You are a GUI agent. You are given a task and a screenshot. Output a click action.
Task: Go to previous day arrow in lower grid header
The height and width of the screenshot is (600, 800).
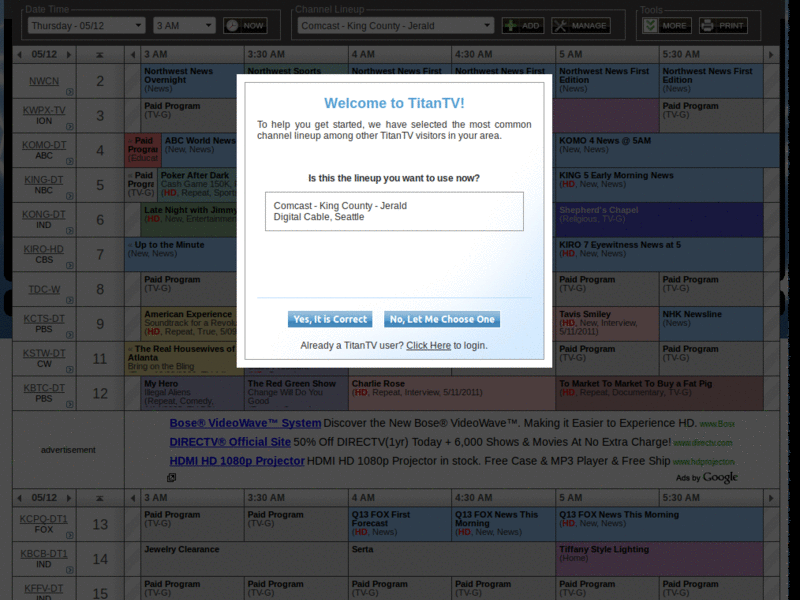[19, 498]
